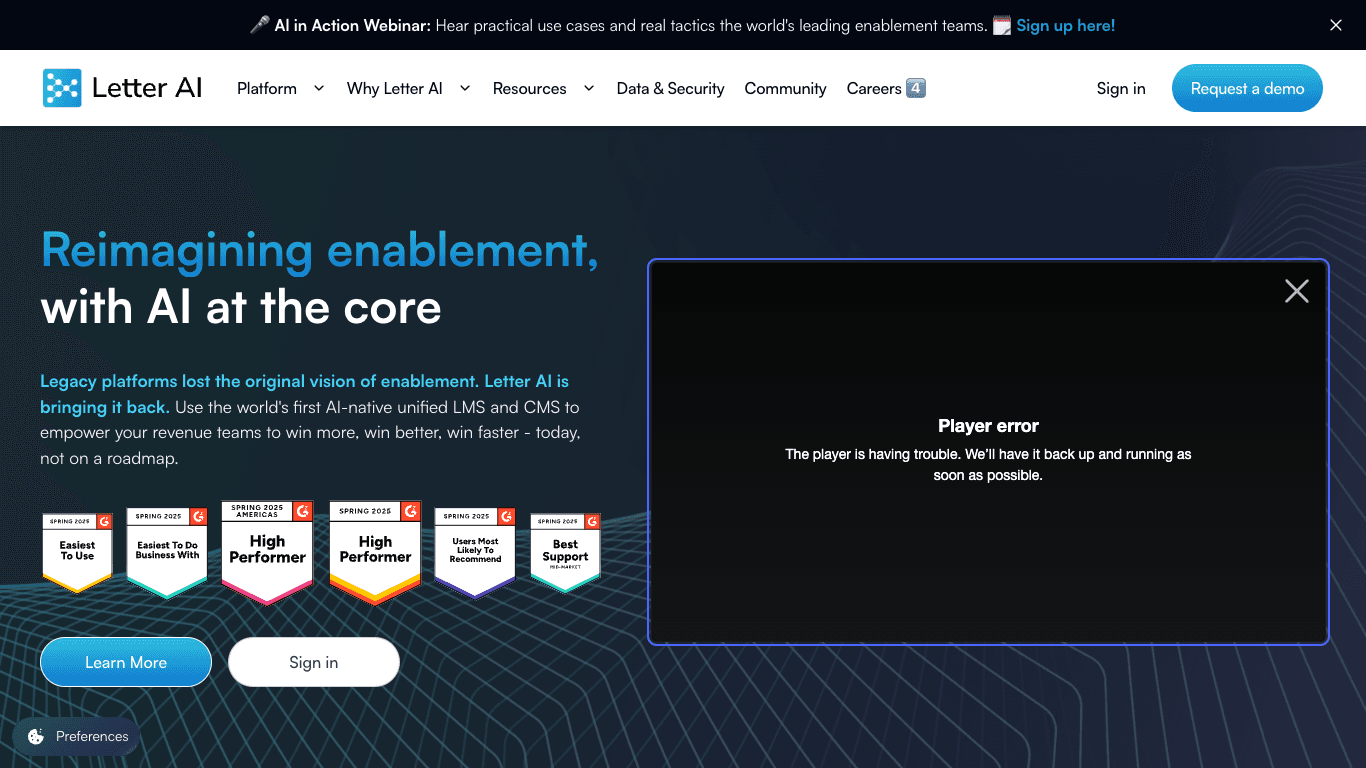The width and height of the screenshot is (1366, 768).
Task: Open the Resources menu
Action: [530, 88]
